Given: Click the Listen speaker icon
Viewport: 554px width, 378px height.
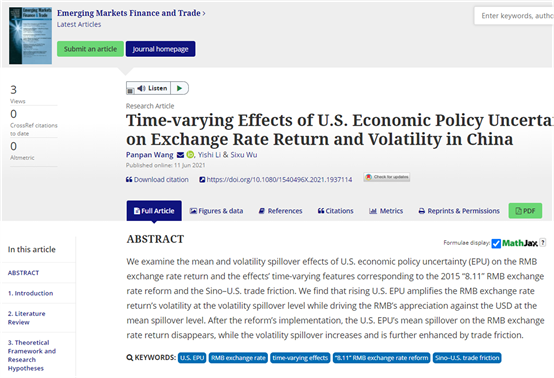Looking at the screenshot, I should [x=141, y=88].
